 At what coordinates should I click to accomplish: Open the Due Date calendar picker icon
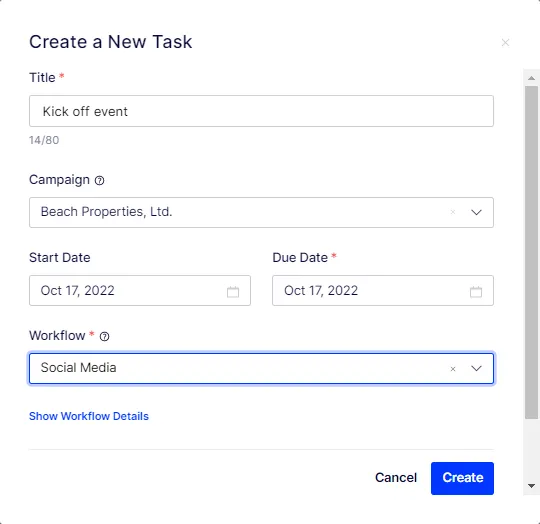pos(476,292)
